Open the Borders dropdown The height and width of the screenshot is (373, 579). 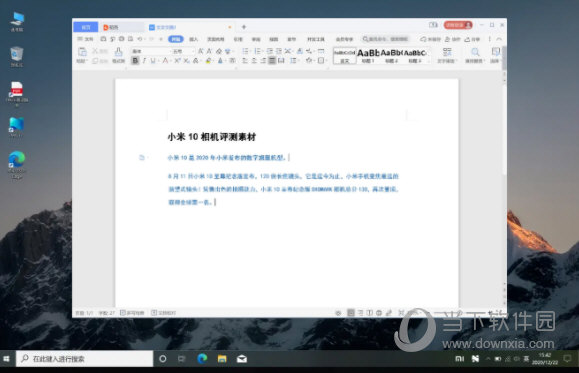pyautogui.click(x=322, y=61)
